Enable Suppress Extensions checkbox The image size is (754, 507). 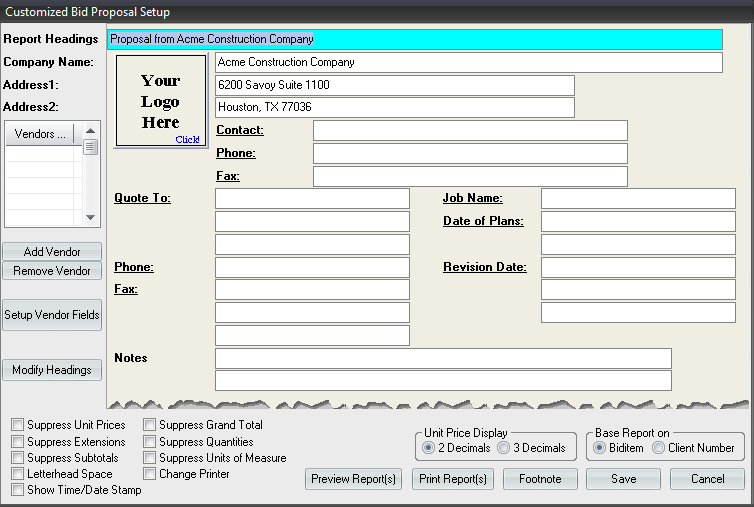click(17, 441)
